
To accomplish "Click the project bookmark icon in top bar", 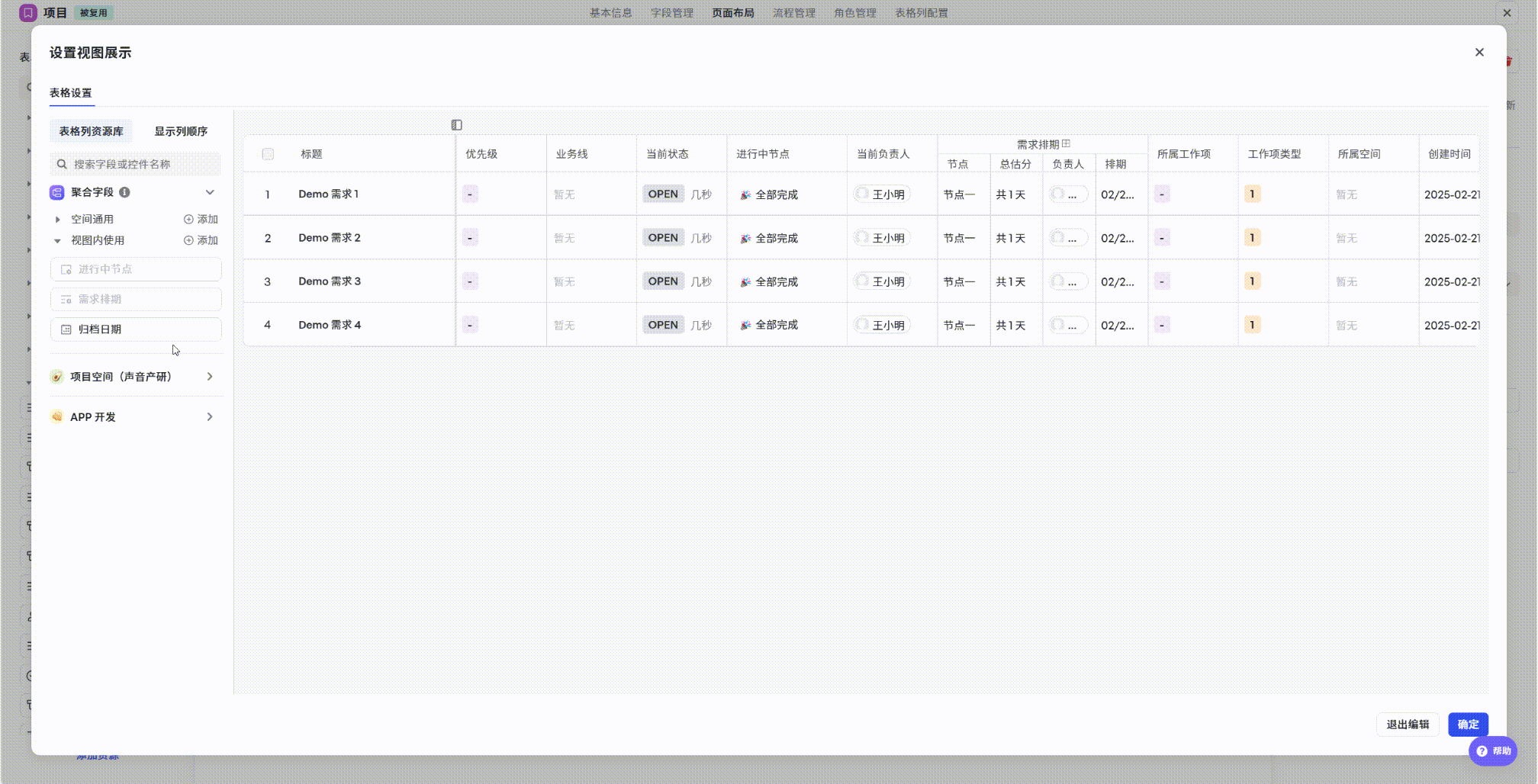I will (x=28, y=13).
